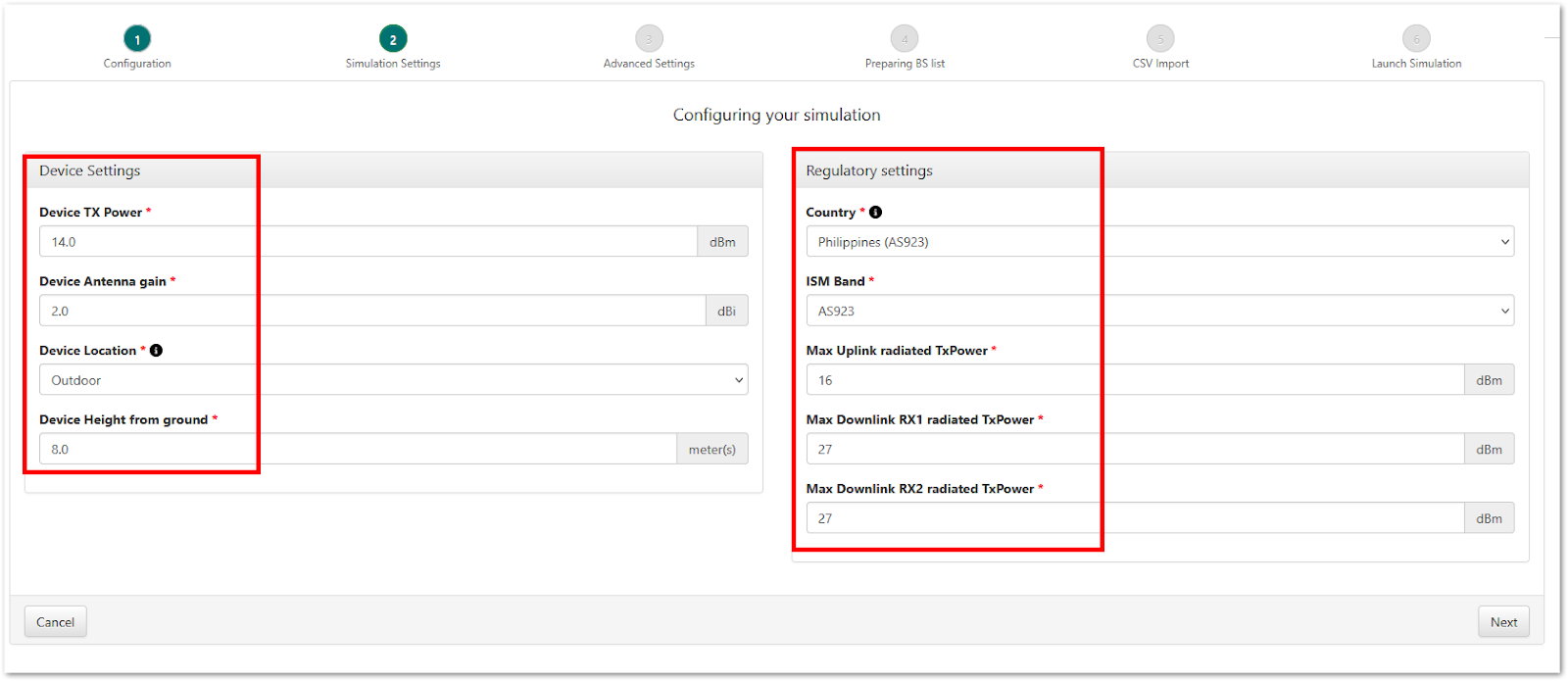Expand the ISM Band dropdown
The height and width of the screenshot is (681, 1568).
1159,311
